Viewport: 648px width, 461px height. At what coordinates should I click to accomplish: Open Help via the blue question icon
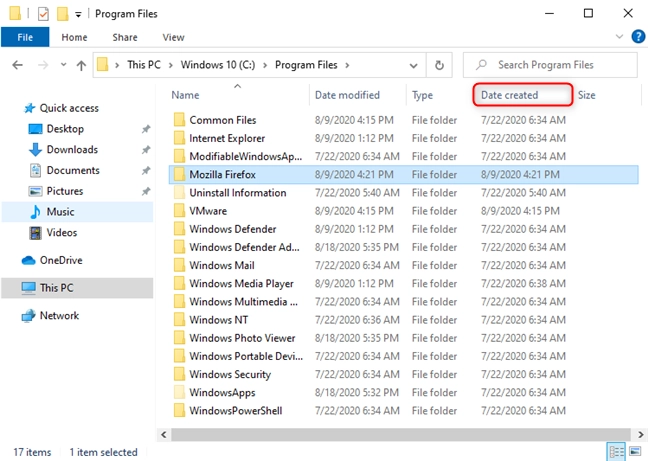638,36
